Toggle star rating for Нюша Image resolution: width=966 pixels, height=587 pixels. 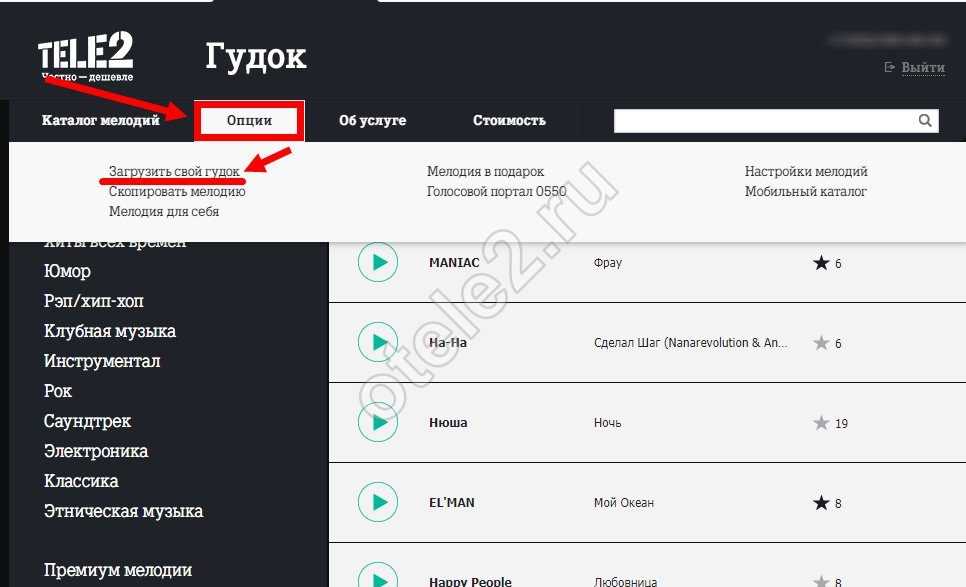pyautogui.click(x=821, y=423)
